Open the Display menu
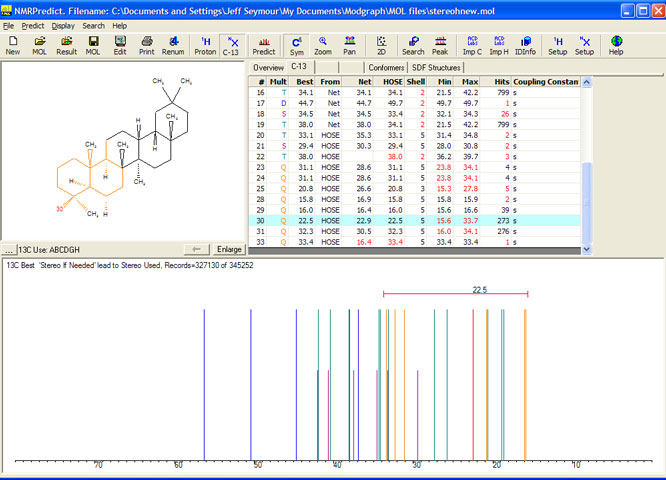The image size is (666, 480). click(63, 25)
